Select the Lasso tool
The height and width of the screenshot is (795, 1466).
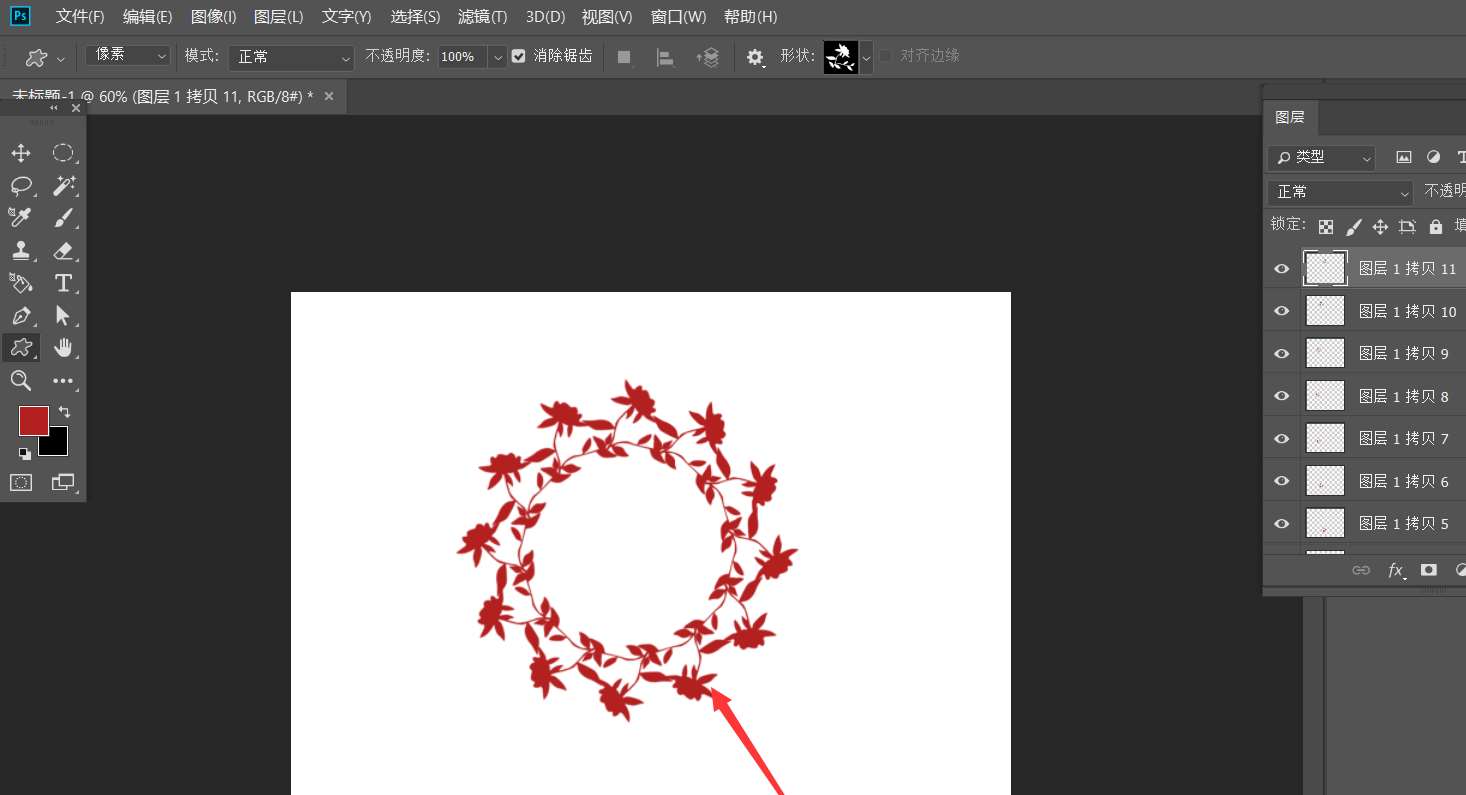pos(21,186)
